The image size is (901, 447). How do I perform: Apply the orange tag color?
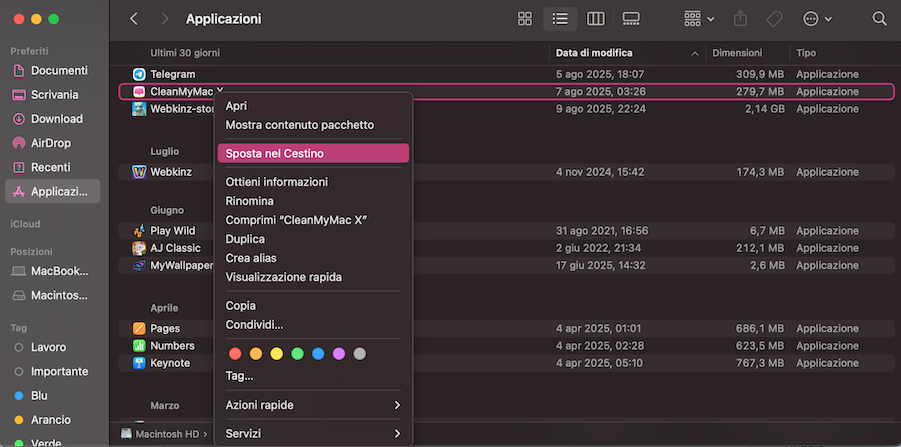[x=256, y=353]
